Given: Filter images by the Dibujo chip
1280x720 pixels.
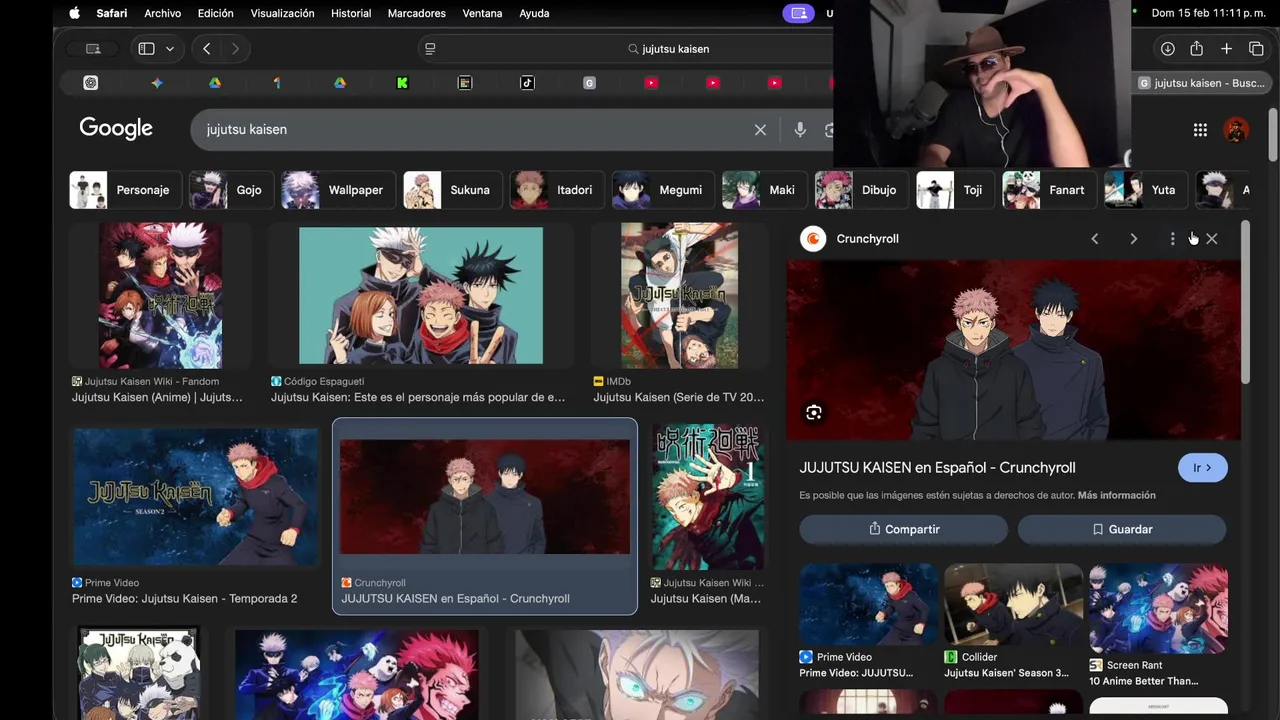Looking at the screenshot, I should [x=861, y=190].
